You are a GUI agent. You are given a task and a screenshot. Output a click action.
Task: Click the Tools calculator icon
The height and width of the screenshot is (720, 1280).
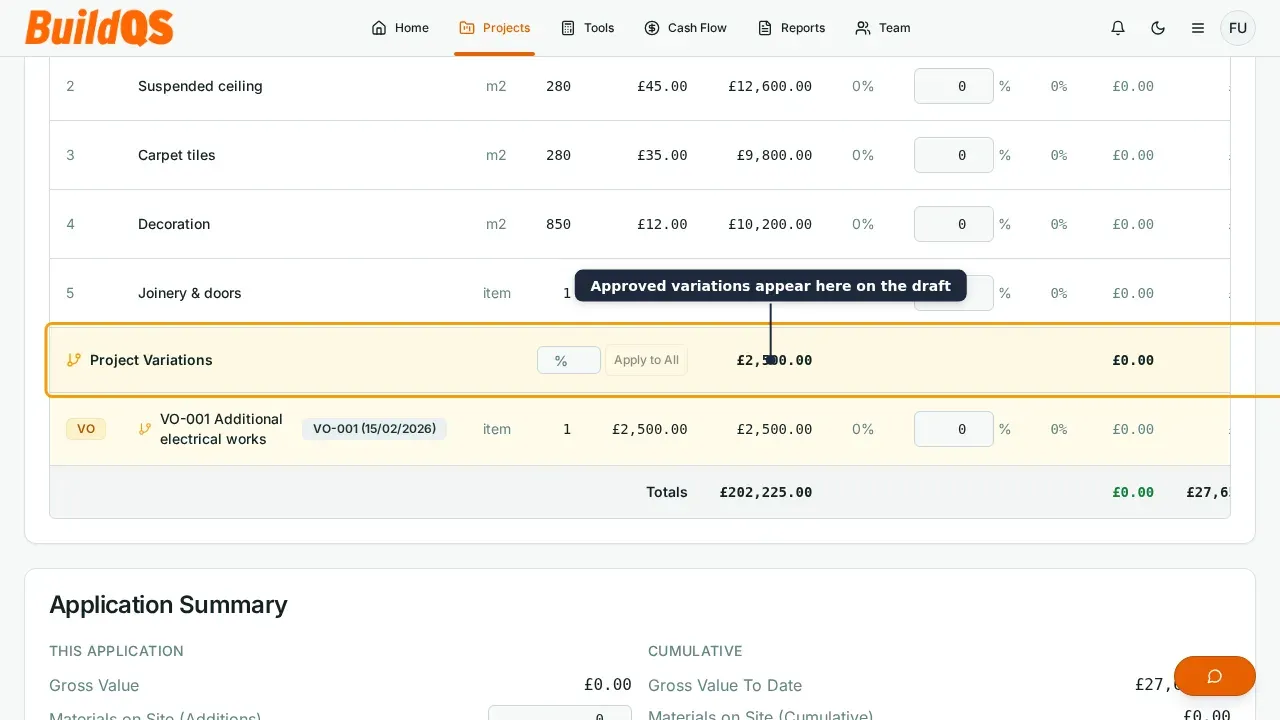[x=568, y=28]
